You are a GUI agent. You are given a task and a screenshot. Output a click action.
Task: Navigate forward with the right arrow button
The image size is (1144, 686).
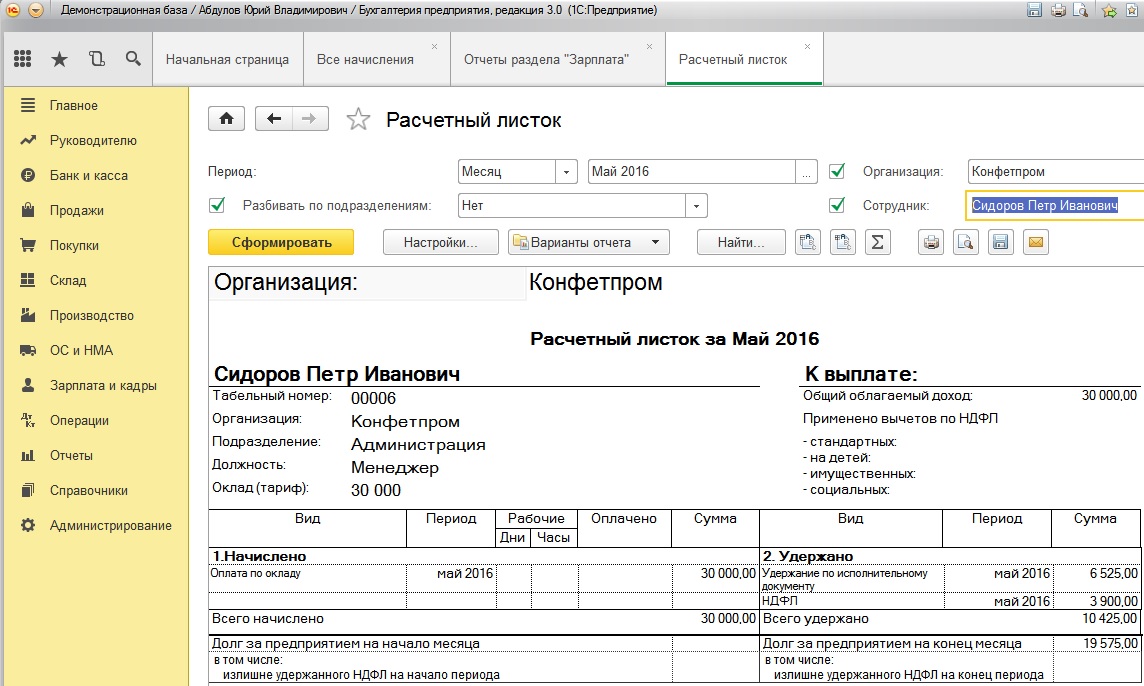309,118
